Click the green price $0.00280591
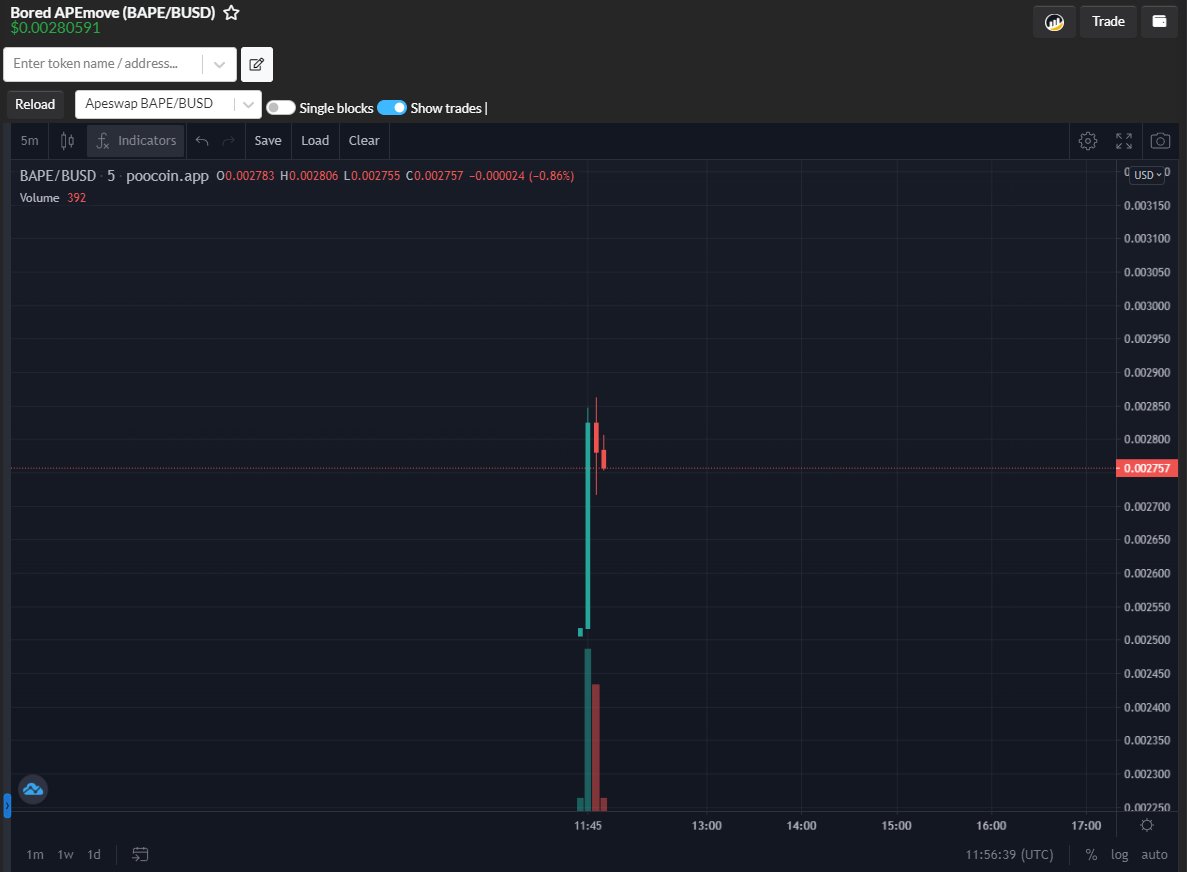 (55, 28)
